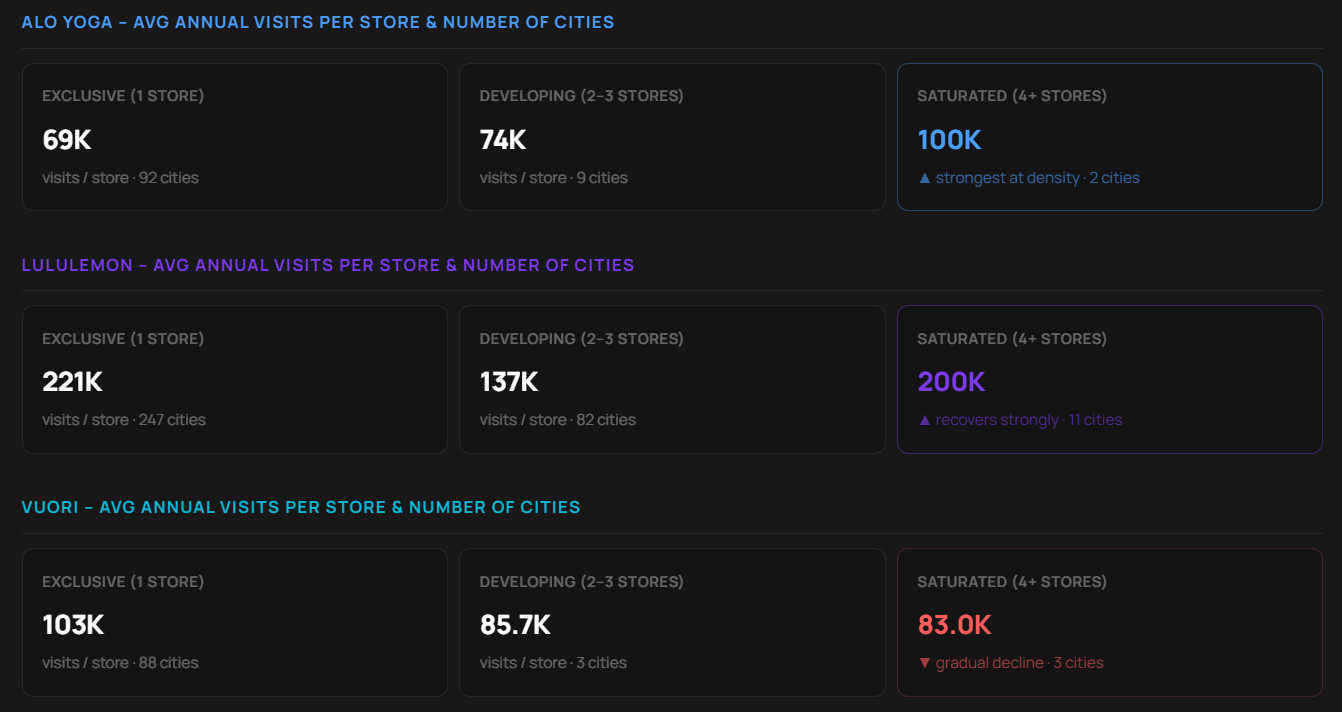Click 'gradual decline · 3 cities' note

(1010, 663)
